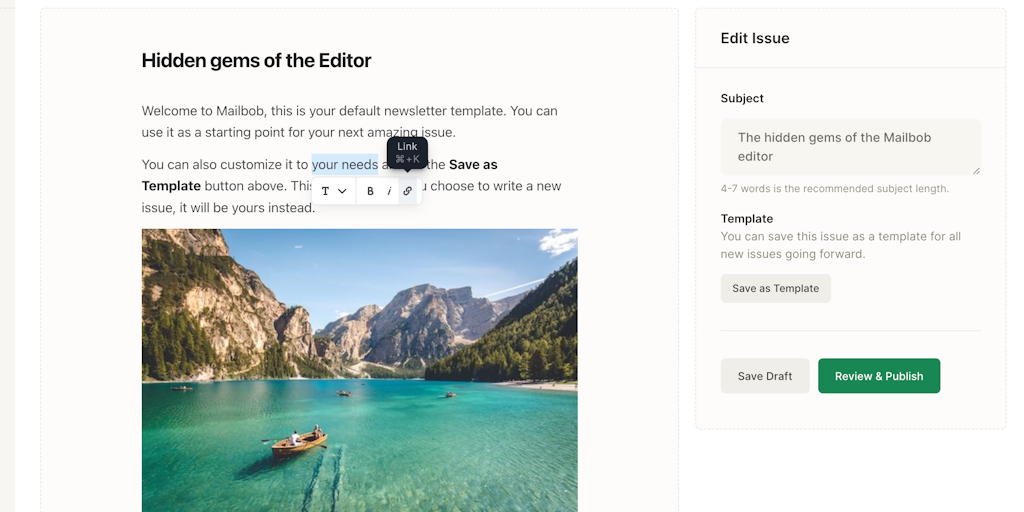Apply italic formatting to the selection
The height and width of the screenshot is (512, 1024).
[389, 191]
